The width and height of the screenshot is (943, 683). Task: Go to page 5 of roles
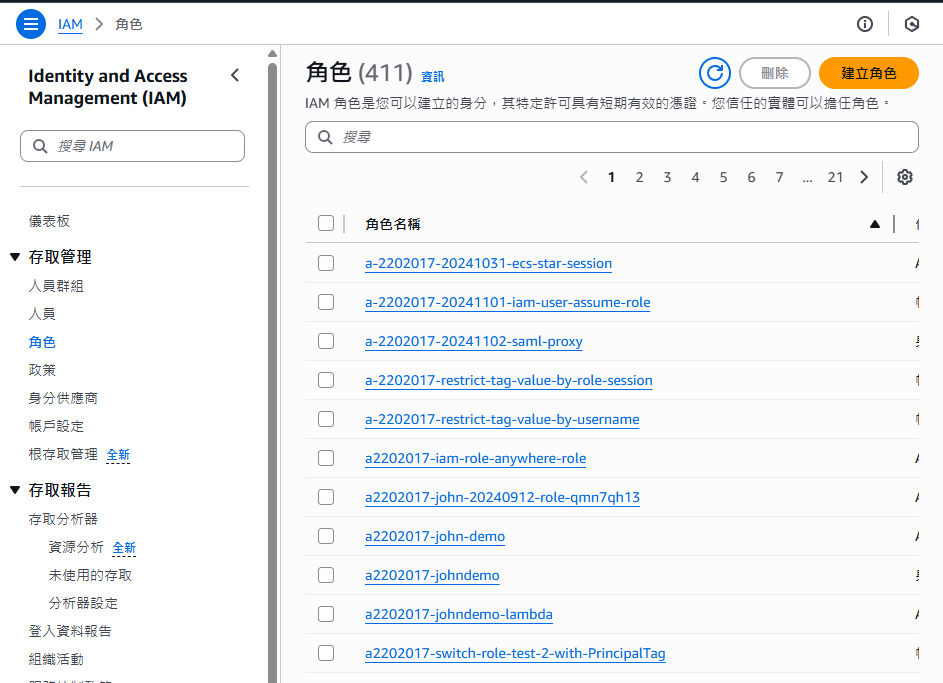pyautogui.click(x=723, y=177)
